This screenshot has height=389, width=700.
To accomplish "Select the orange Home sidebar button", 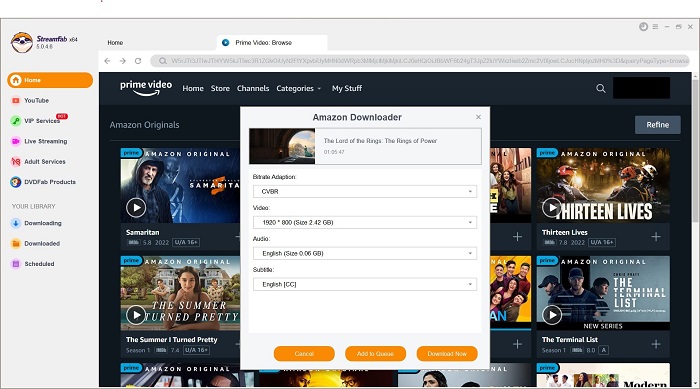I will (50, 80).
